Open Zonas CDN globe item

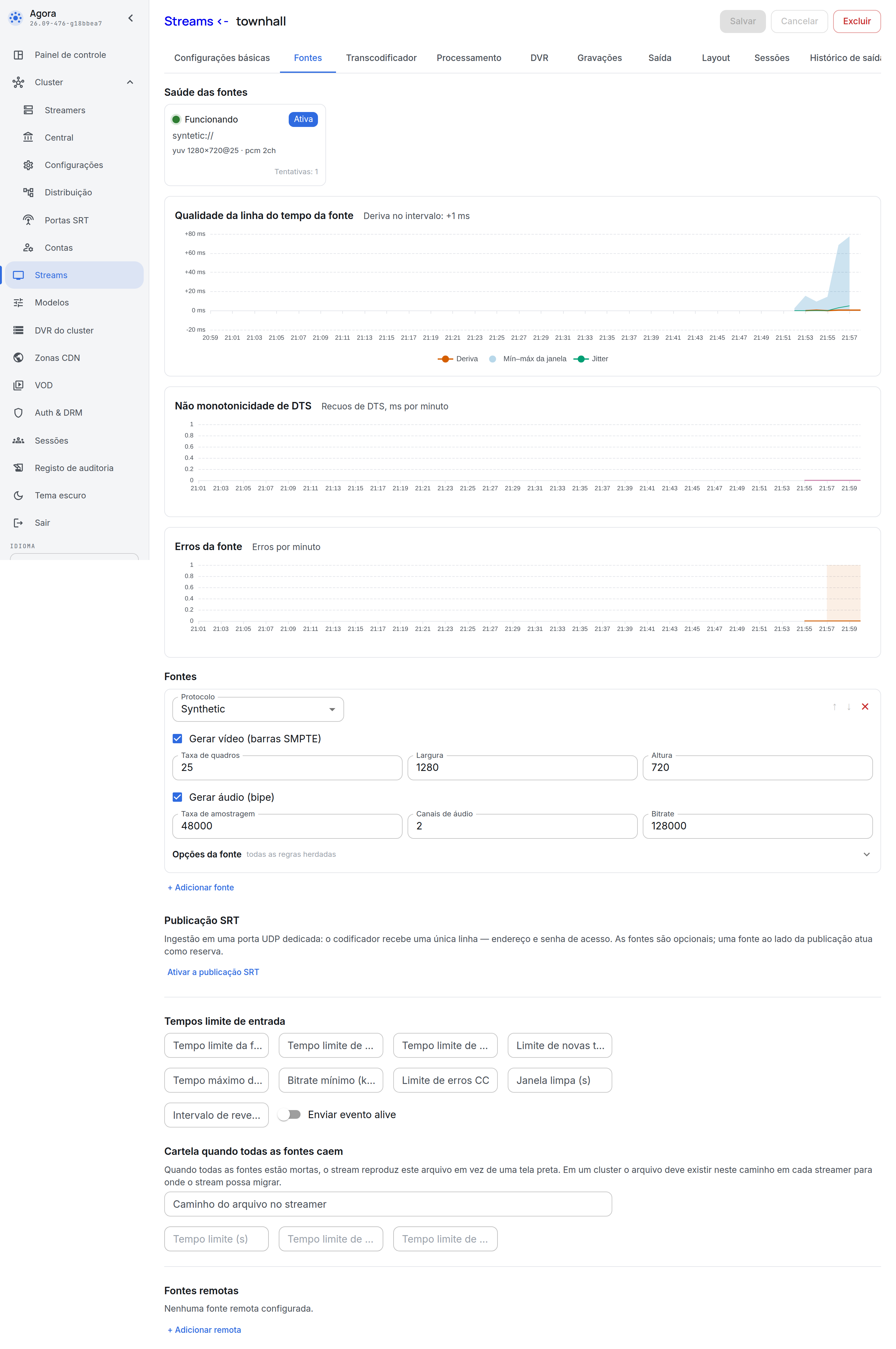[74, 358]
